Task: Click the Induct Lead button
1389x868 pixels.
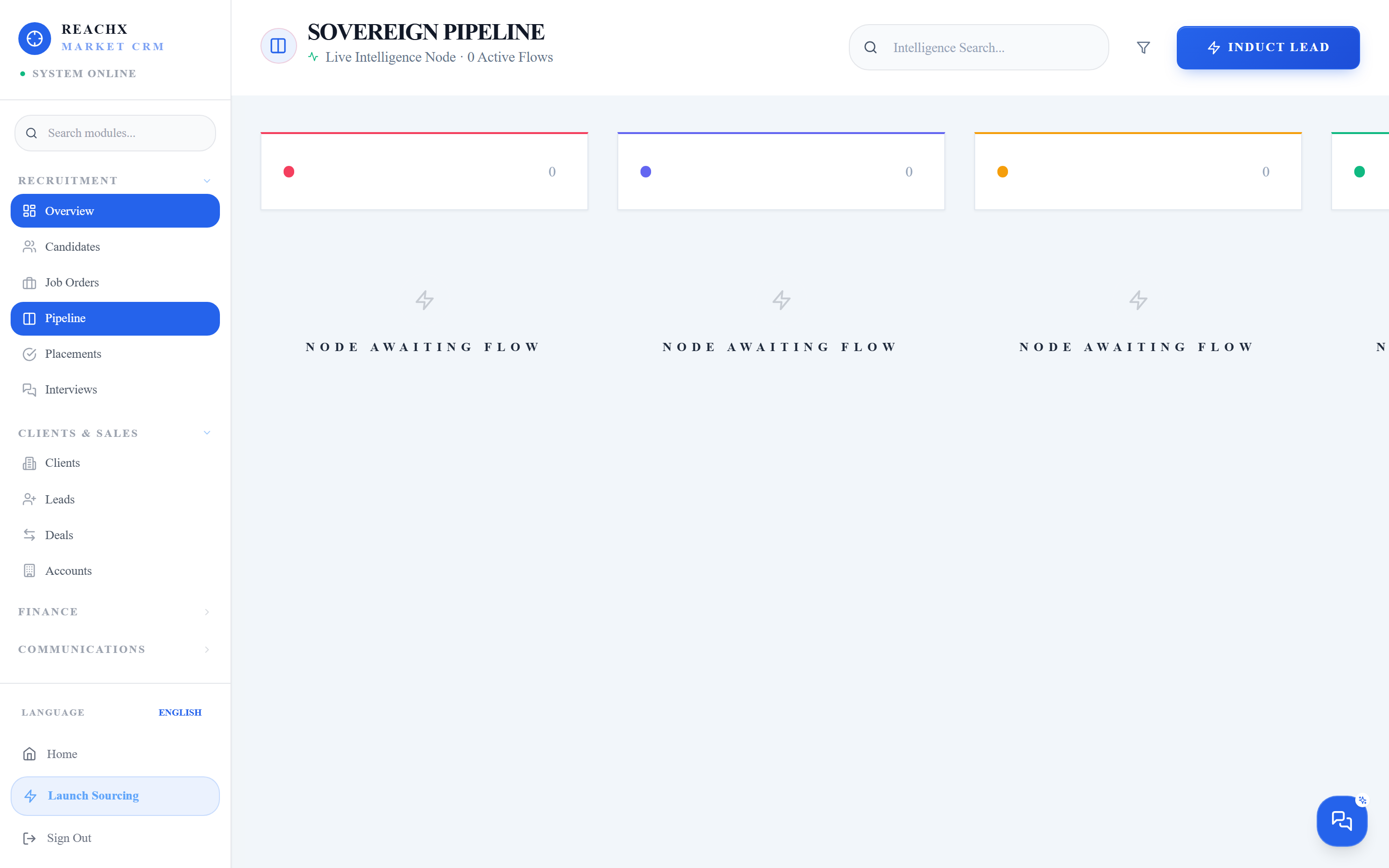Action: click(1268, 48)
